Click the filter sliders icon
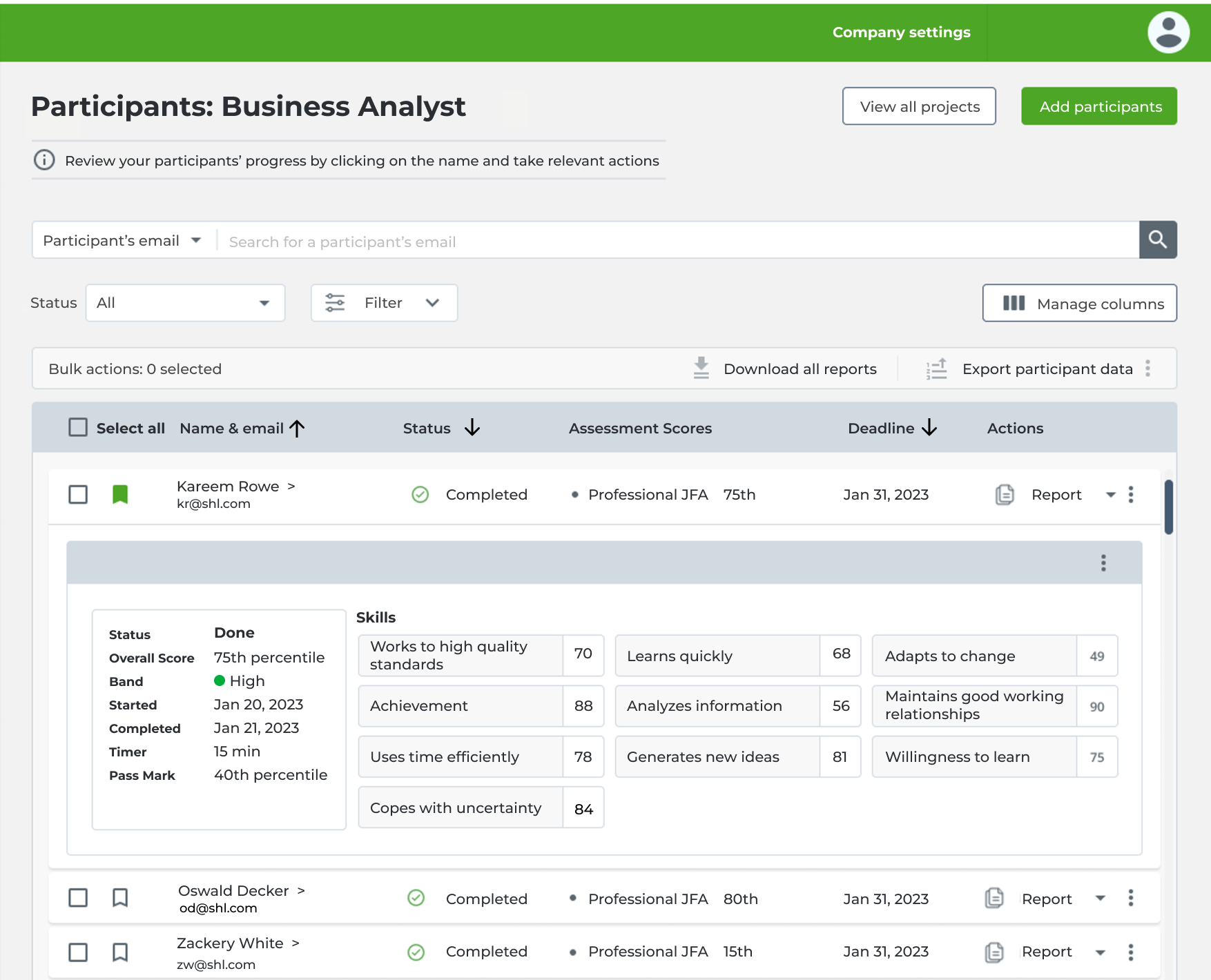 (336, 302)
